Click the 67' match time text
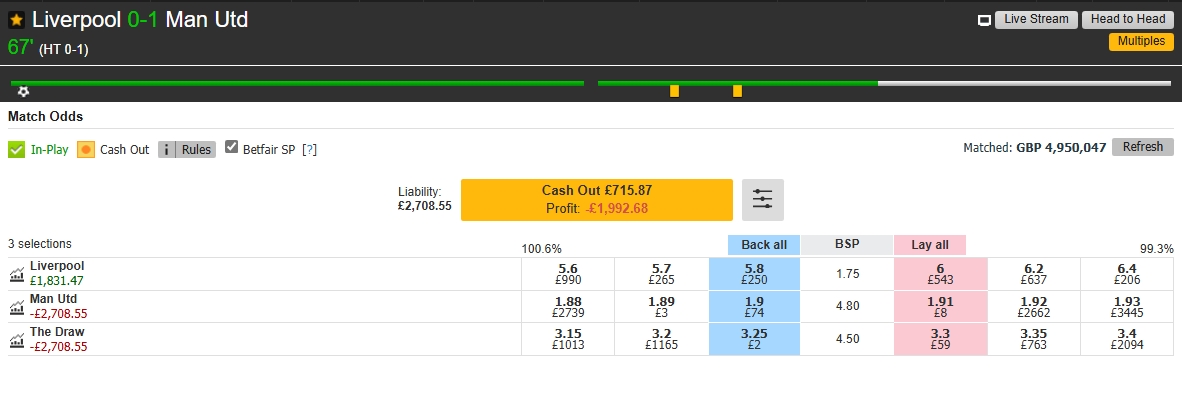Image resolution: width=1182 pixels, height=415 pixels. click(x=20, y=47)
